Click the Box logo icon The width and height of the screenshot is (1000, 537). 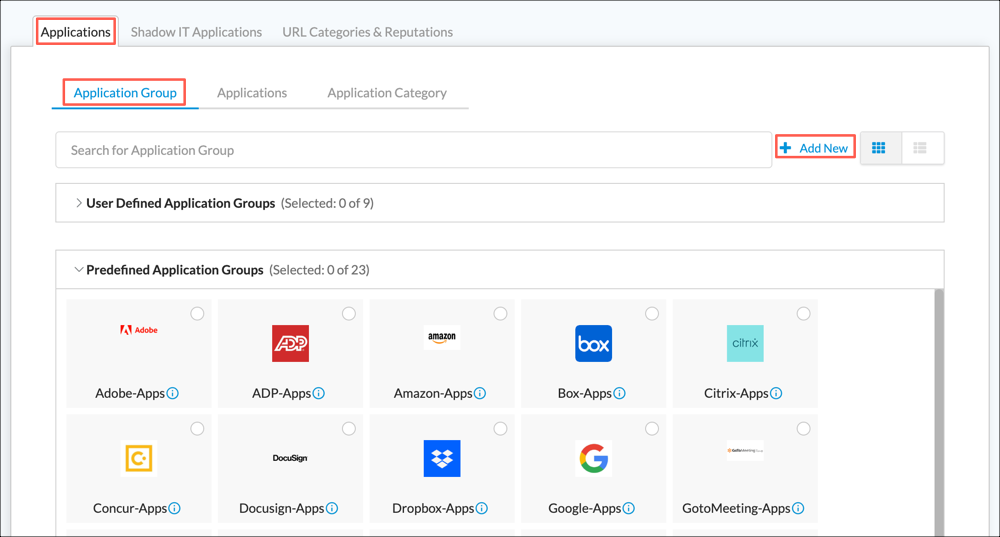click(x=593, y=343)
